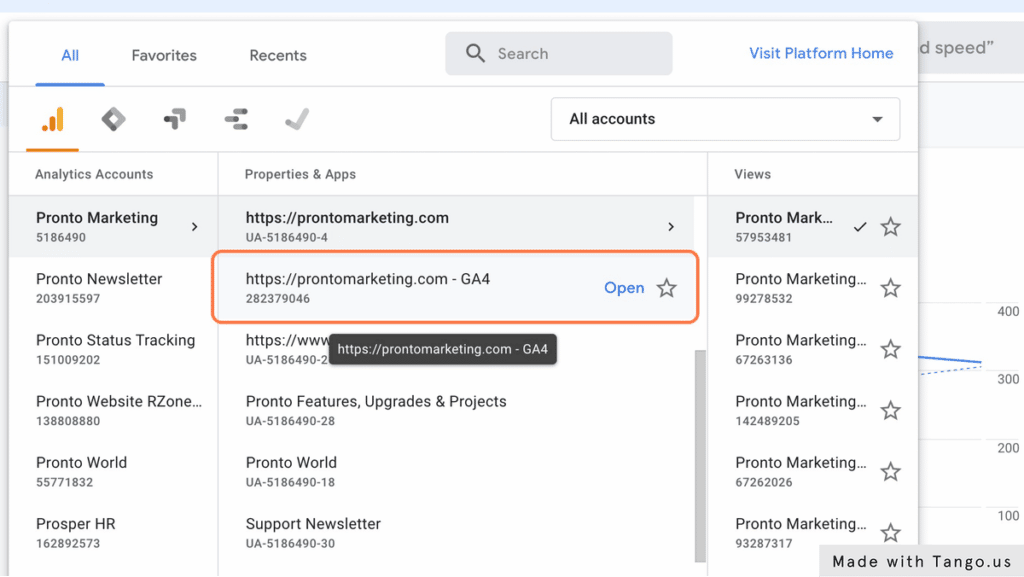
Task: Toggle favorite star for view 67263136
Action: coord(890,349)
